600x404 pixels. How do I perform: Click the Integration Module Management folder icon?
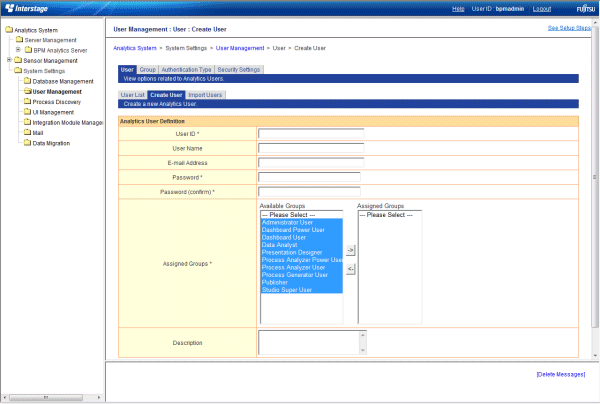tap(27, 122)
